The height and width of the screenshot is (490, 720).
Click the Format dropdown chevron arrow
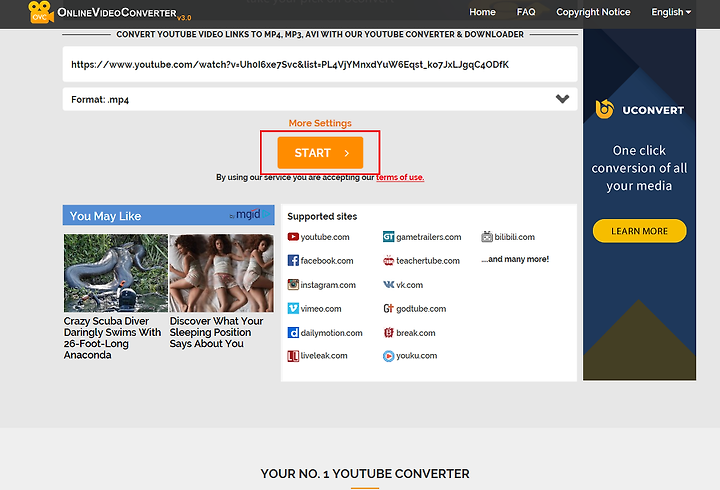click(562, 99)
